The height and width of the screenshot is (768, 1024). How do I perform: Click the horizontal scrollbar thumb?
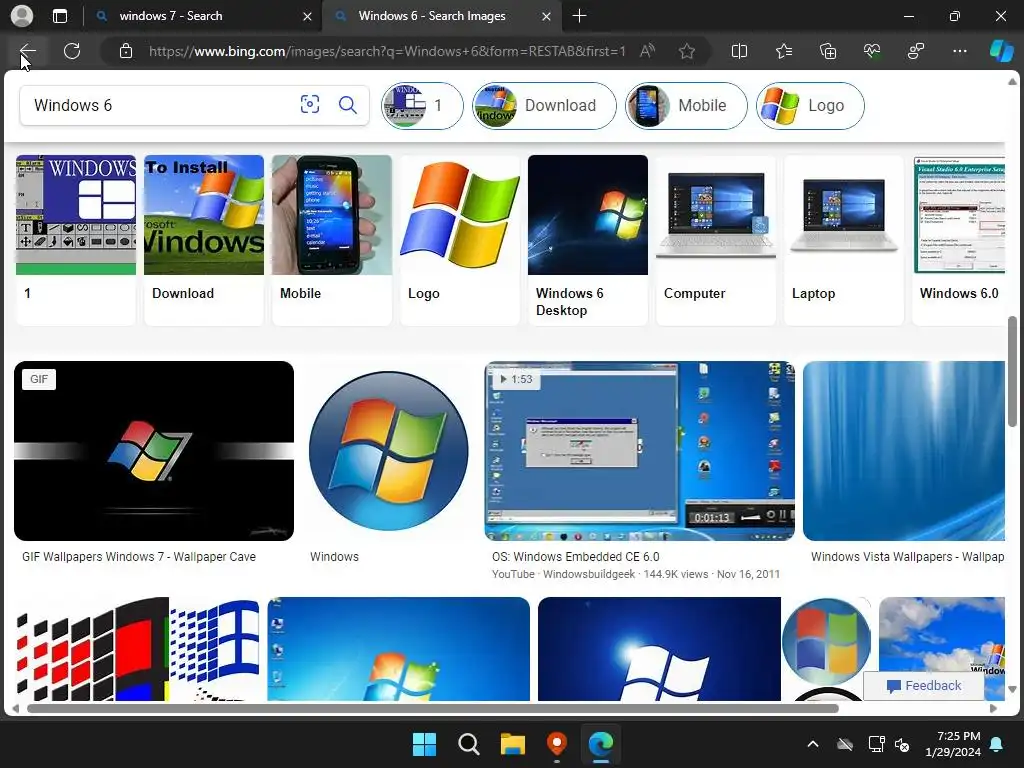[432, 708]
